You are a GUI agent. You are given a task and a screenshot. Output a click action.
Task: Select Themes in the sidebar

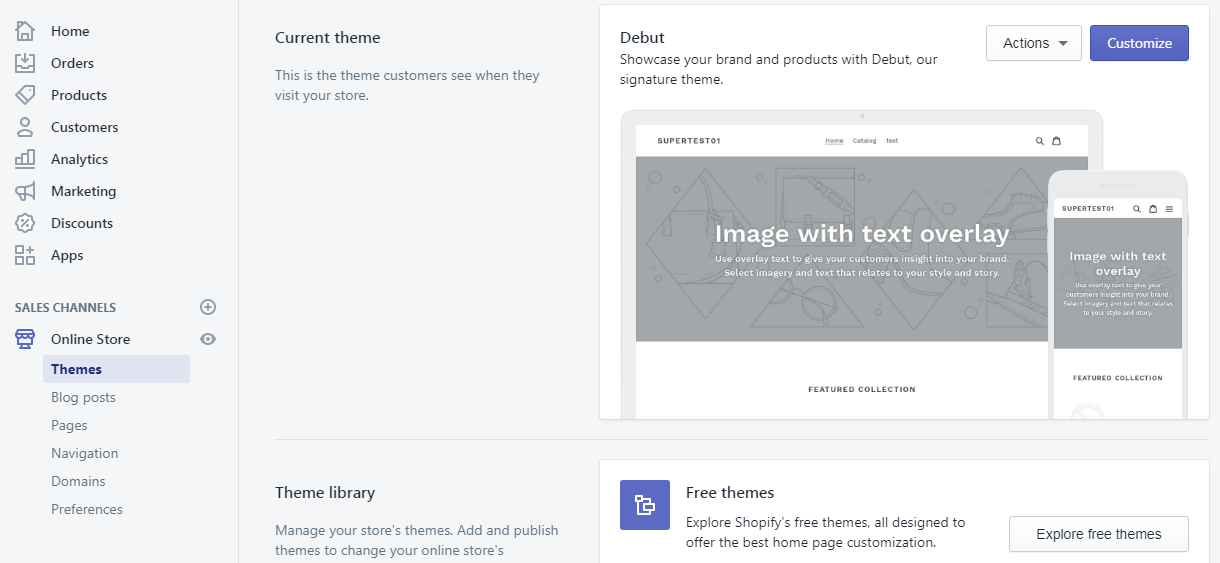(x=77, y=369)
